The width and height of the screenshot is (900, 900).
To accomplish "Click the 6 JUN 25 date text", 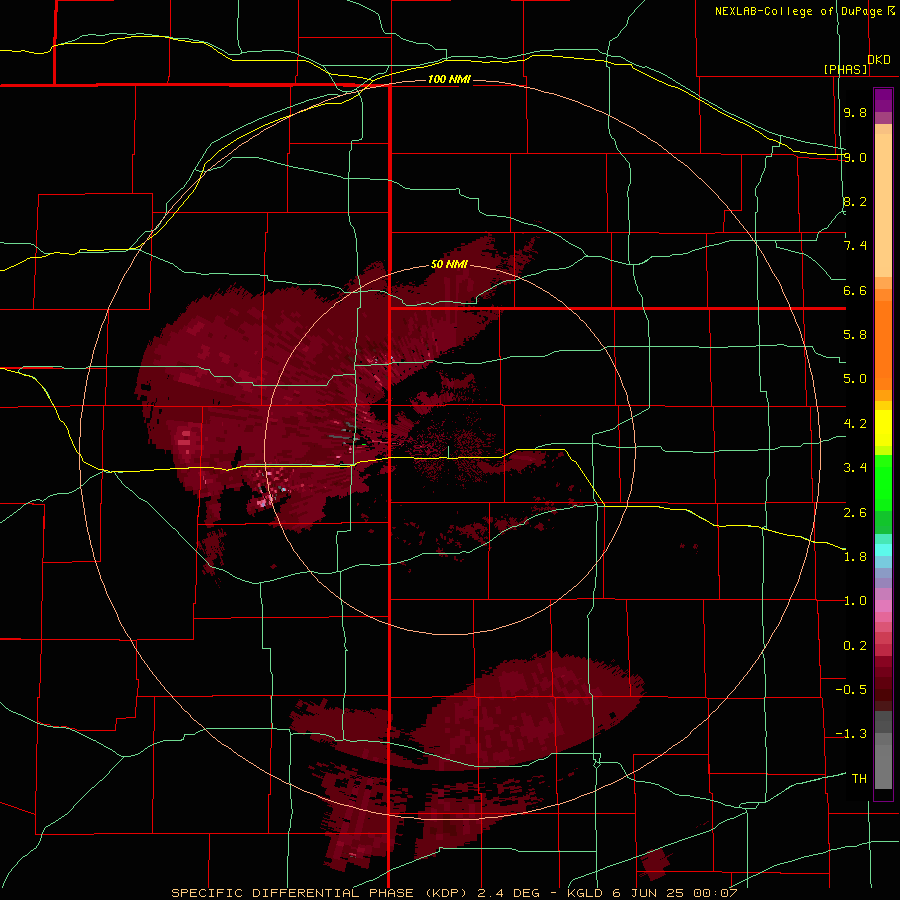I will click(x=648, y=893).
